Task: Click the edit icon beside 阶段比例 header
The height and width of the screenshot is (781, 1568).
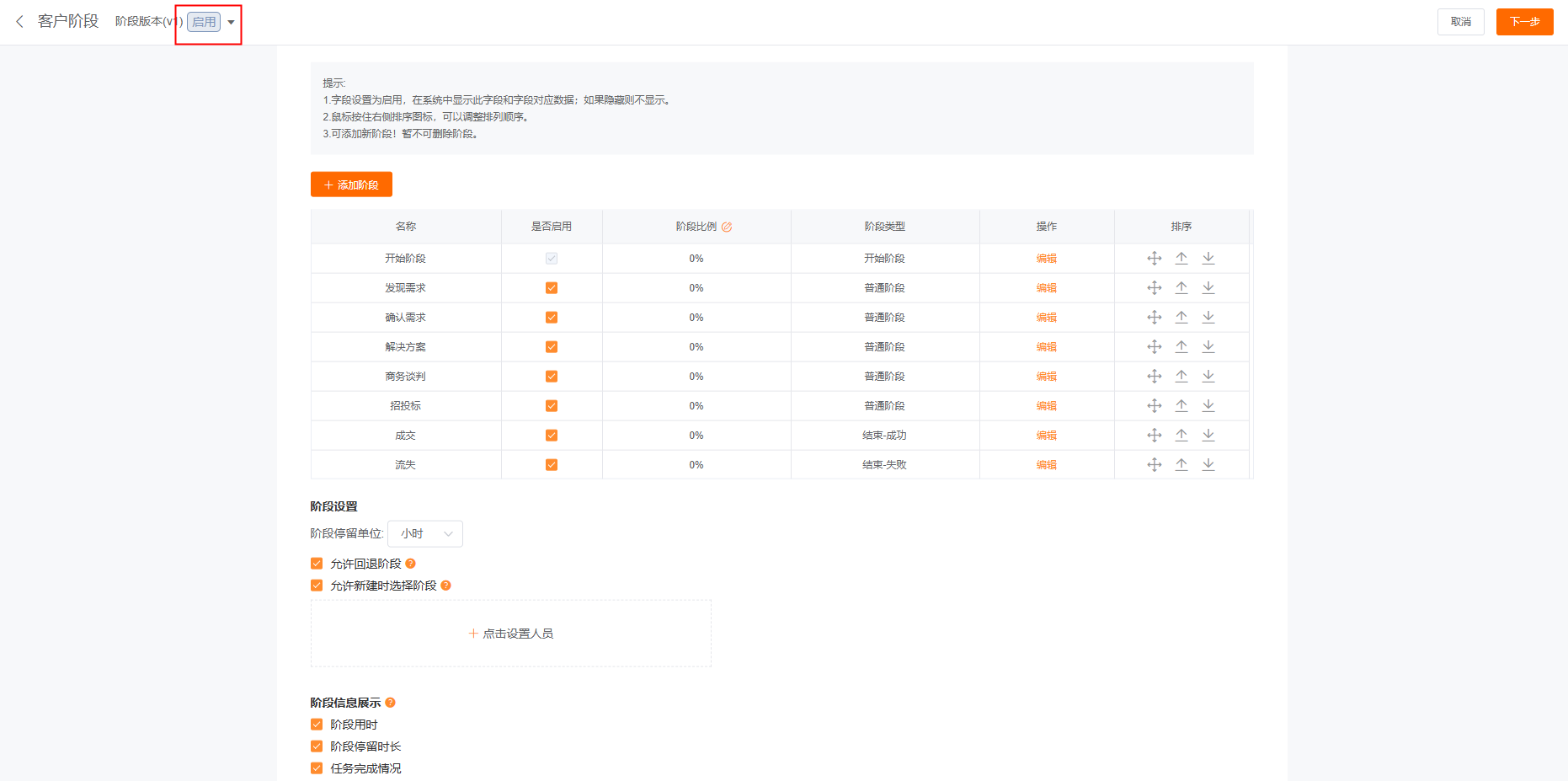Action: (x=727, y=227)
